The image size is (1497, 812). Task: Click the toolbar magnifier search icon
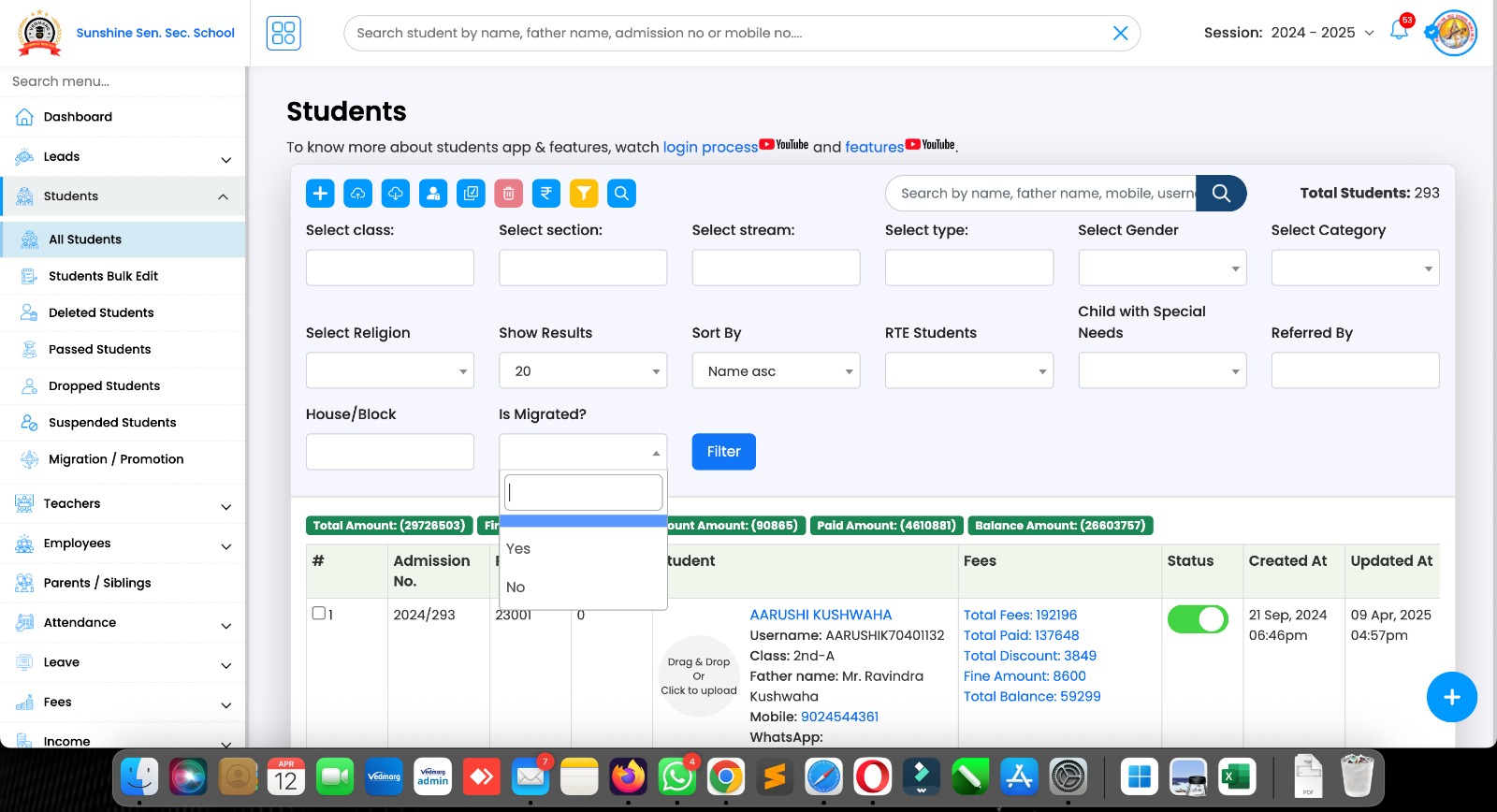(x=621, y=194)
